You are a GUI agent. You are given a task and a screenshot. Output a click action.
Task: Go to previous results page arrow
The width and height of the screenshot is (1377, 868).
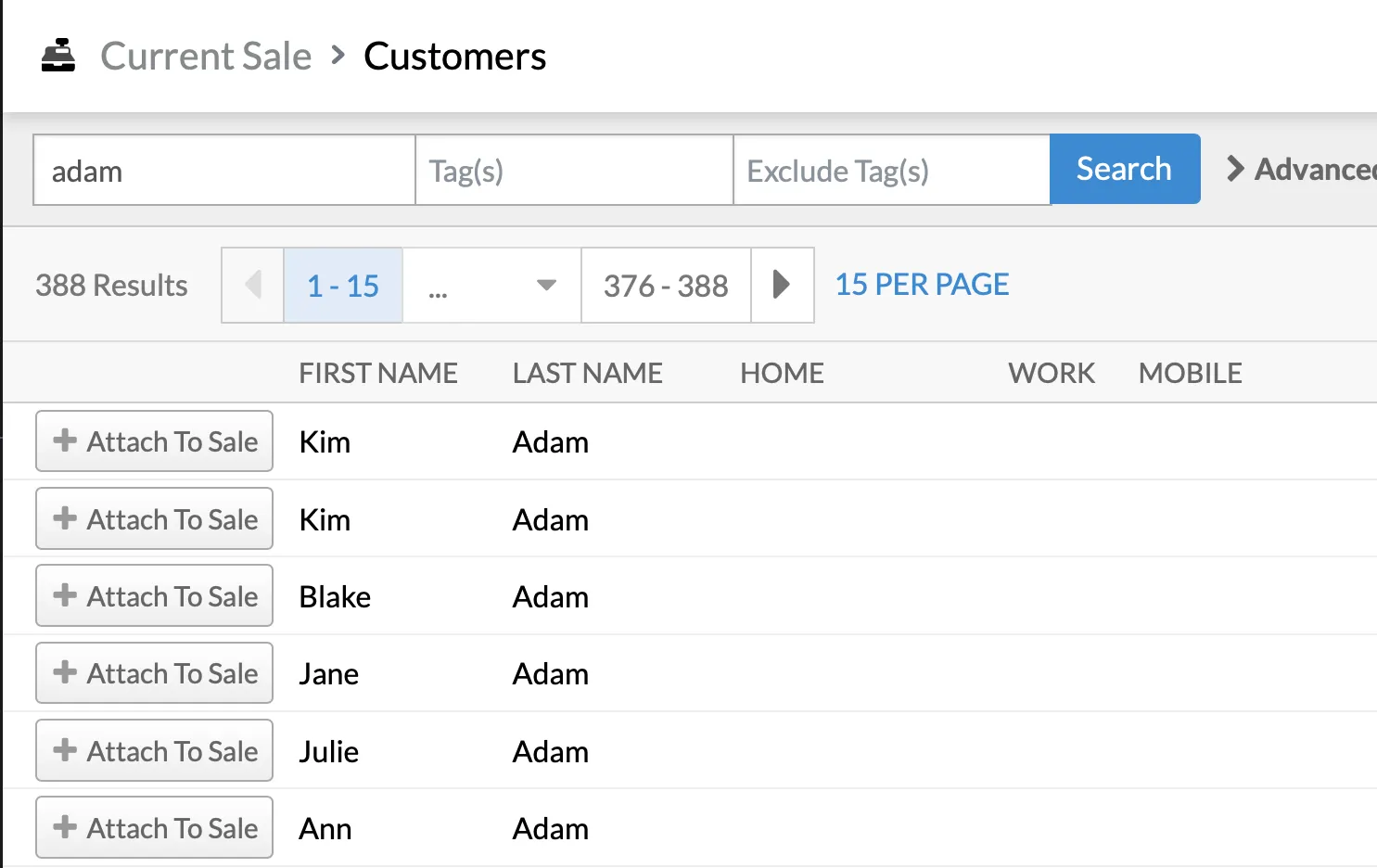252,285
